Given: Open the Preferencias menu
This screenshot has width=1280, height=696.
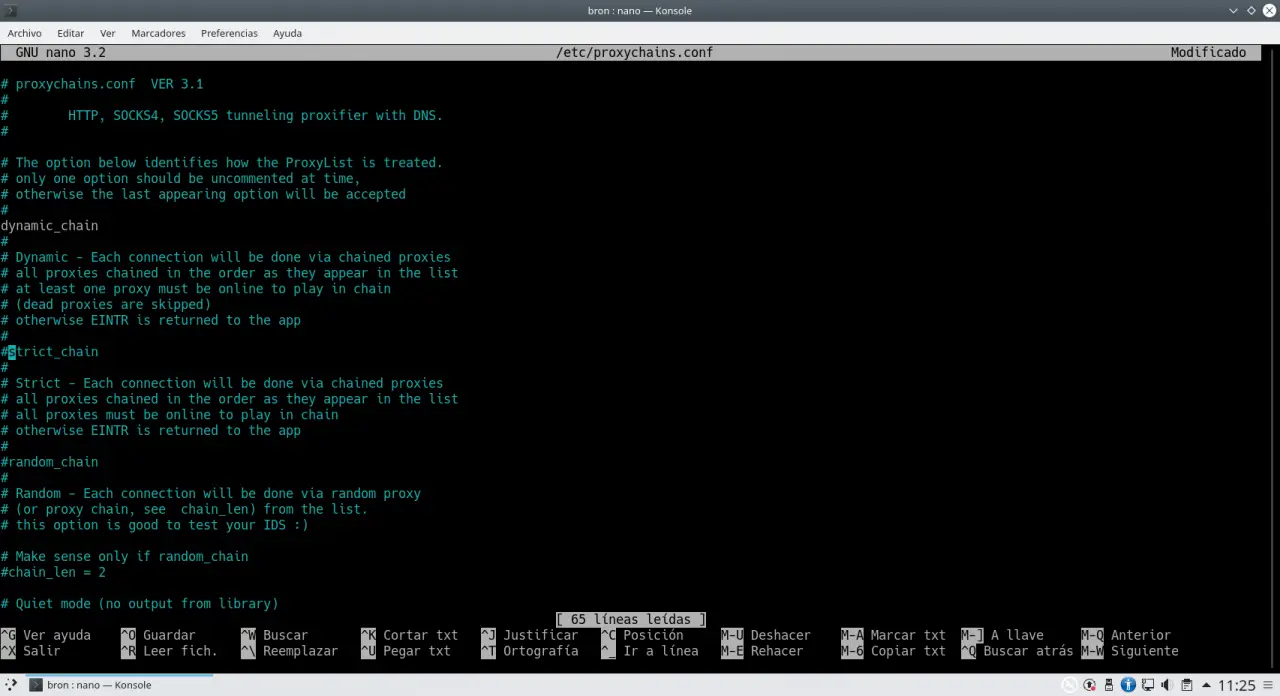Looking at the screenshot, I should pyautogui.click(x=229, y=33).
